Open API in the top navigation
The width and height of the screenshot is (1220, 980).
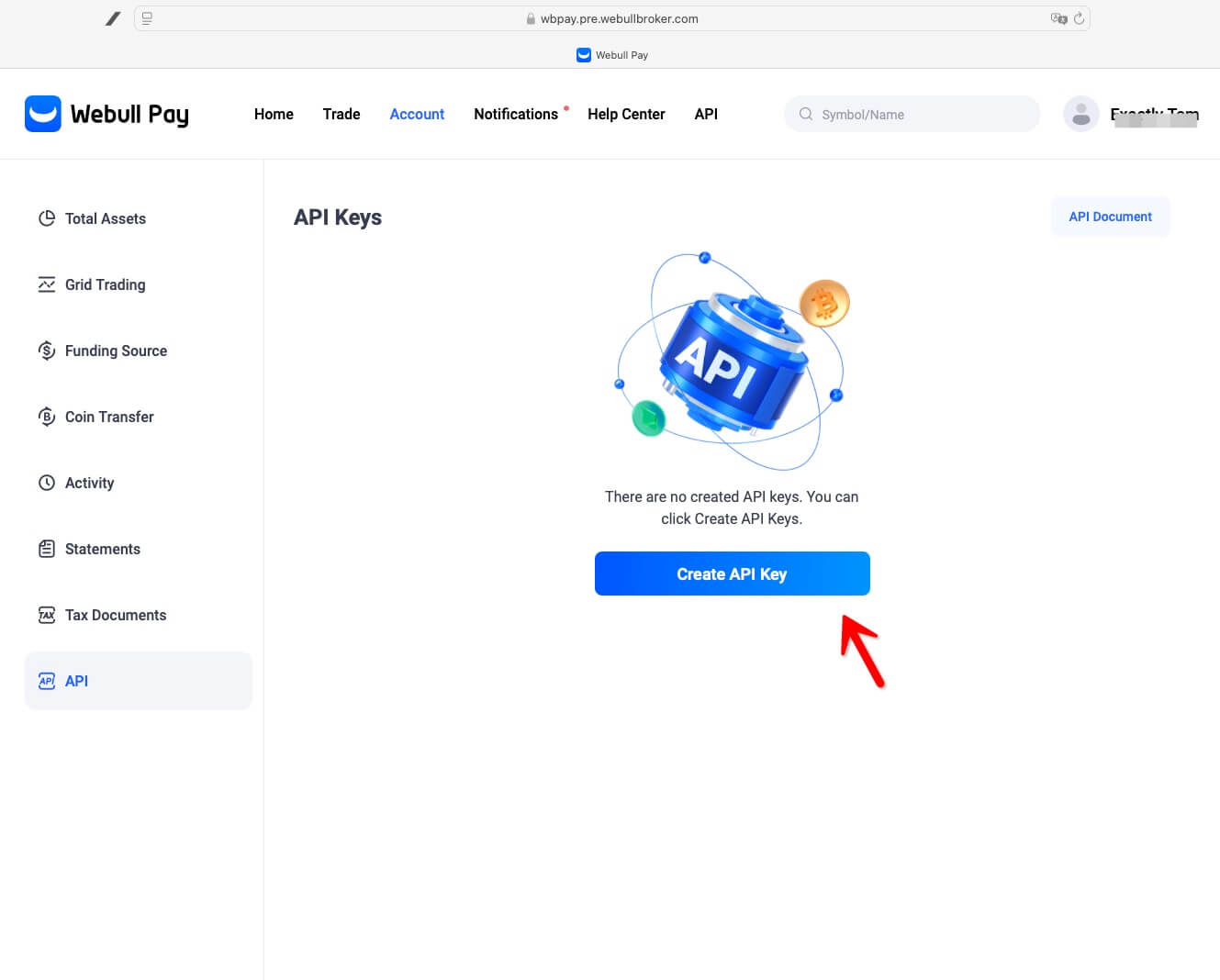point(706,114)
